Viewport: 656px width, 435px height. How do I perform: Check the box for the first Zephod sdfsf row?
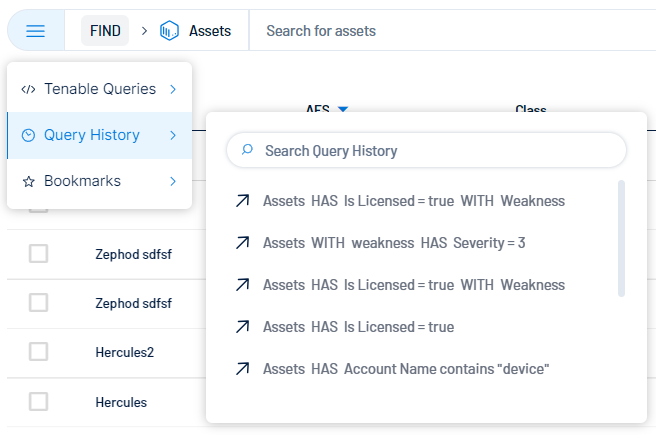click(x=38, y=254)
